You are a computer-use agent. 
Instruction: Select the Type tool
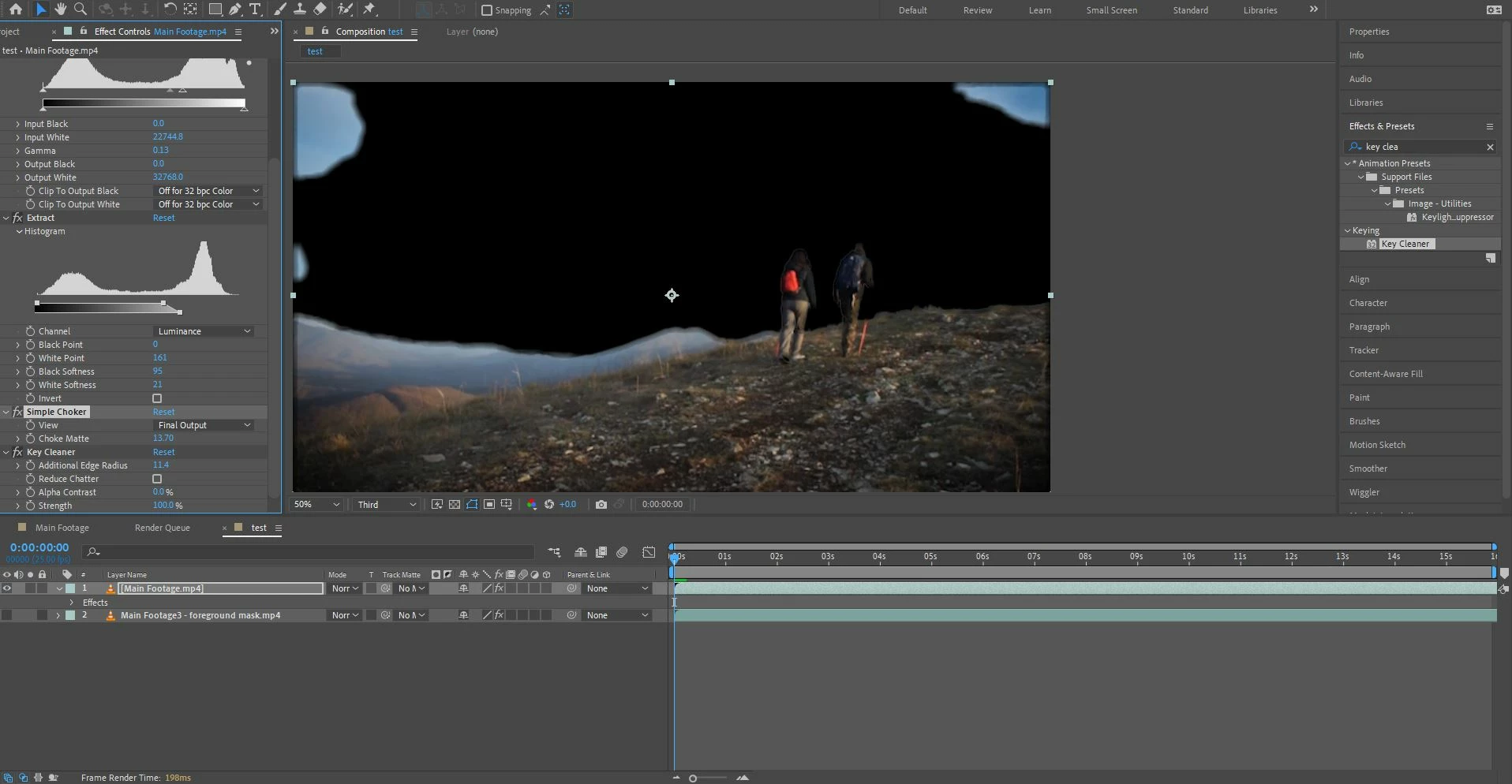(x=255, y=9)
